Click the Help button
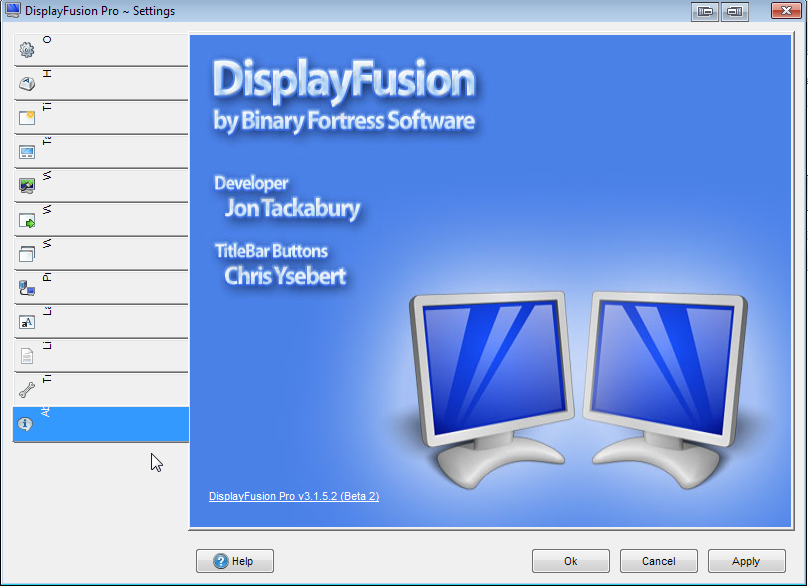 [x=235, y=561]
